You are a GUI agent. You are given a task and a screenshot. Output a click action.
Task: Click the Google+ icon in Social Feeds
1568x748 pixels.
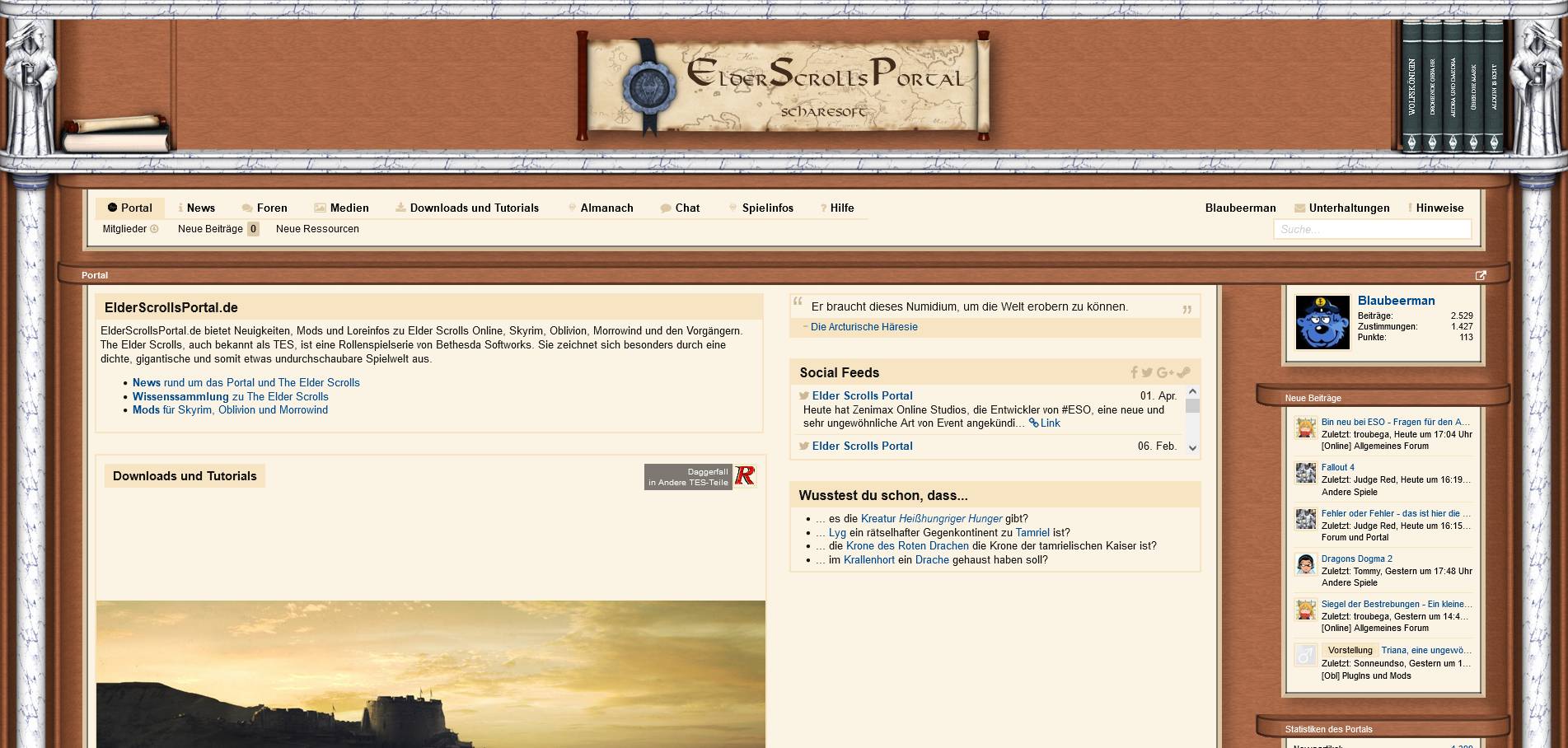pos(1165,373)
